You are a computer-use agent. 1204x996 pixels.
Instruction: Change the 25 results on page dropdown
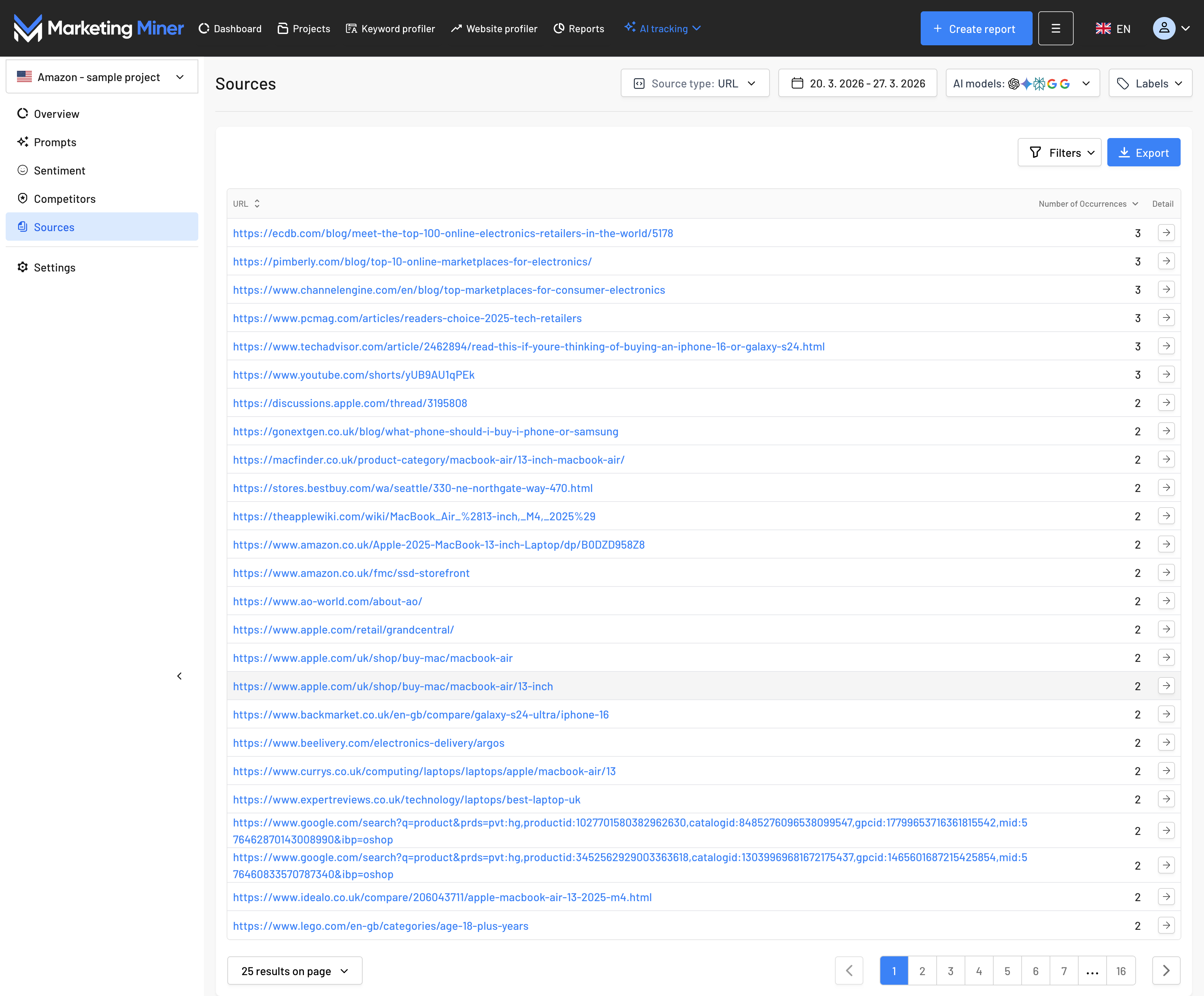point(295,971)
